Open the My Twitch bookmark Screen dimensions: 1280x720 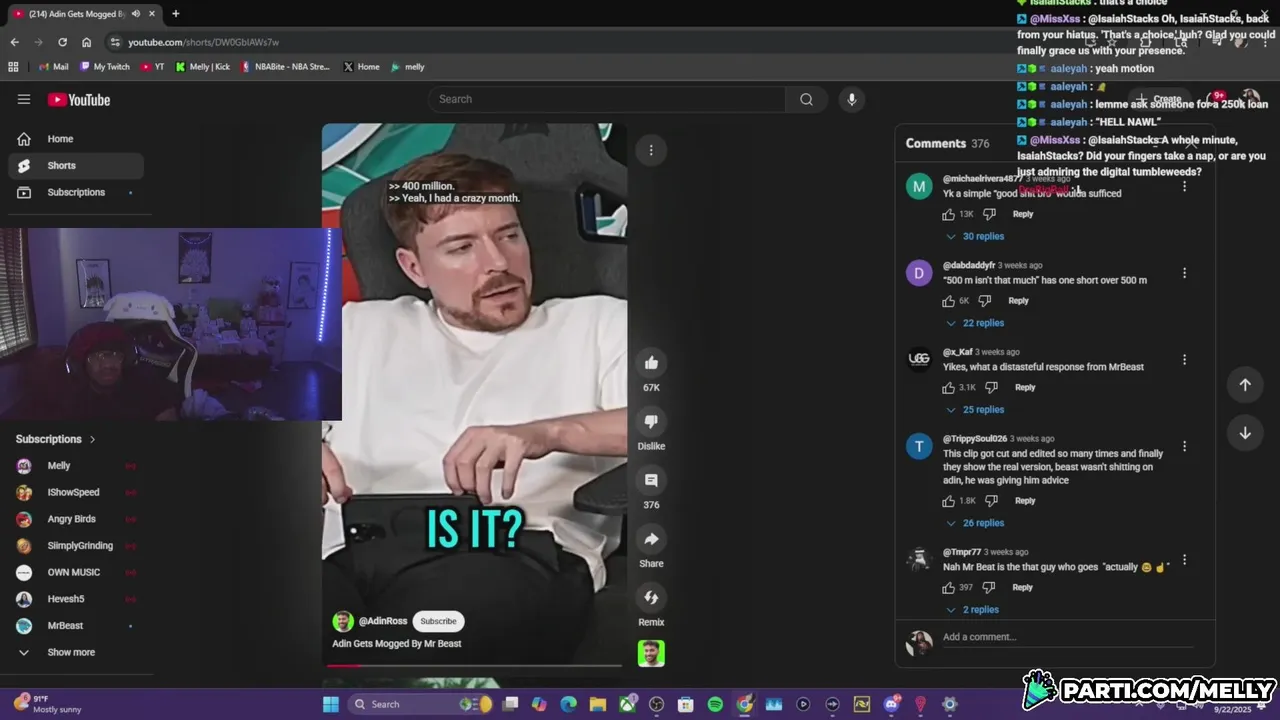[105, 67]
